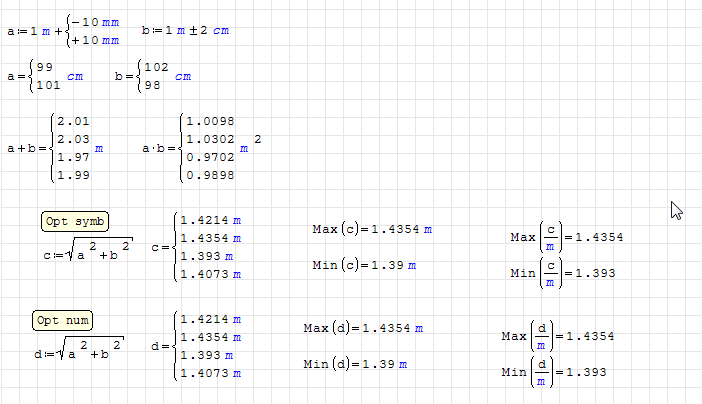Select the b := 1 m ± 2 cm definition
The width and height of the screenshot is (702, 404).
(x=185, y=31)
